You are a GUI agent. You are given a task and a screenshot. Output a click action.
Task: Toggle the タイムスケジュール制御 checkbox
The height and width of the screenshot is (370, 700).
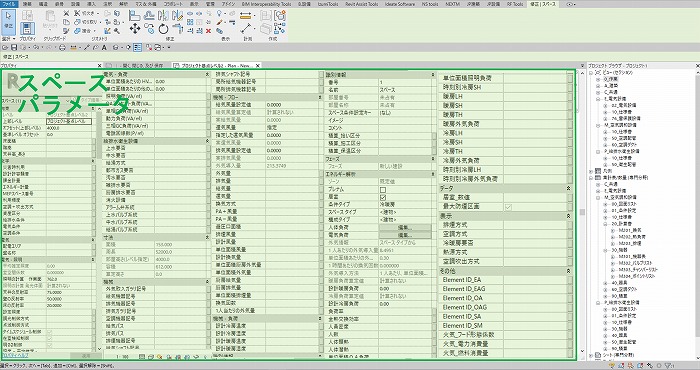tap(50, 332)
